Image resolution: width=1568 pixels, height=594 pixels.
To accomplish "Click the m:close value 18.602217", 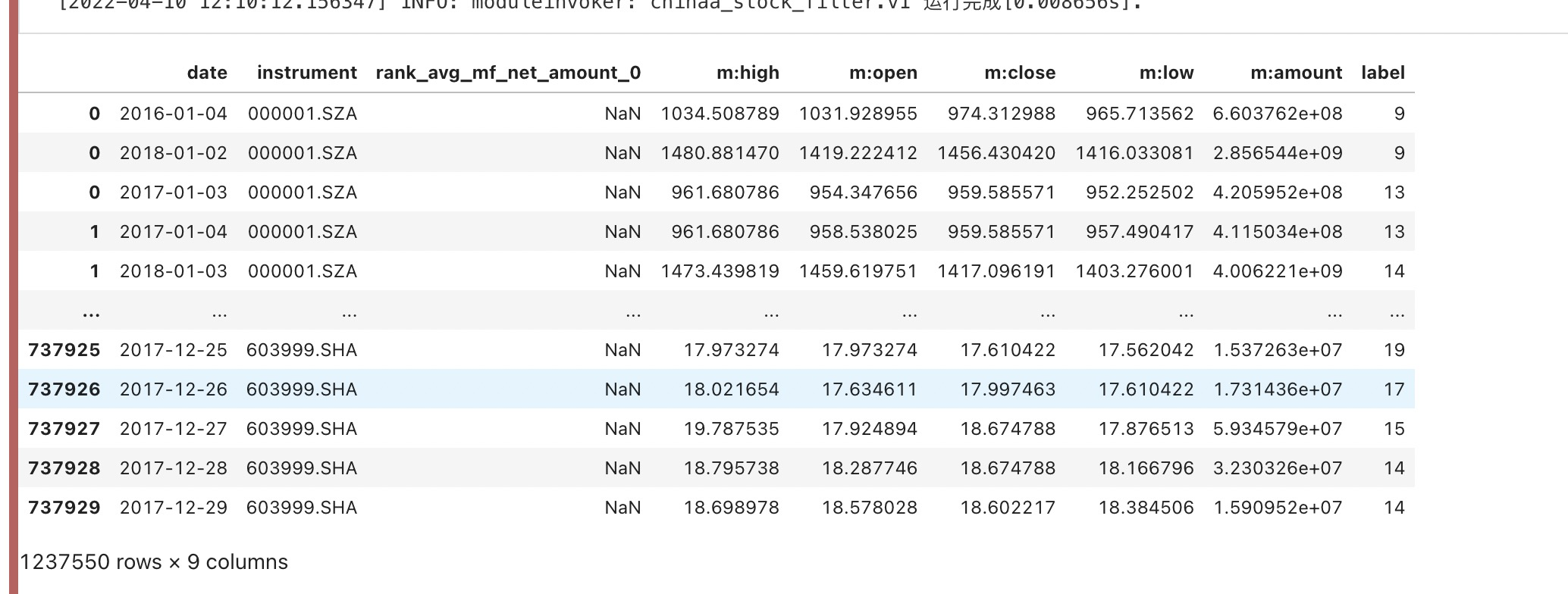I will coord(1008,508).
